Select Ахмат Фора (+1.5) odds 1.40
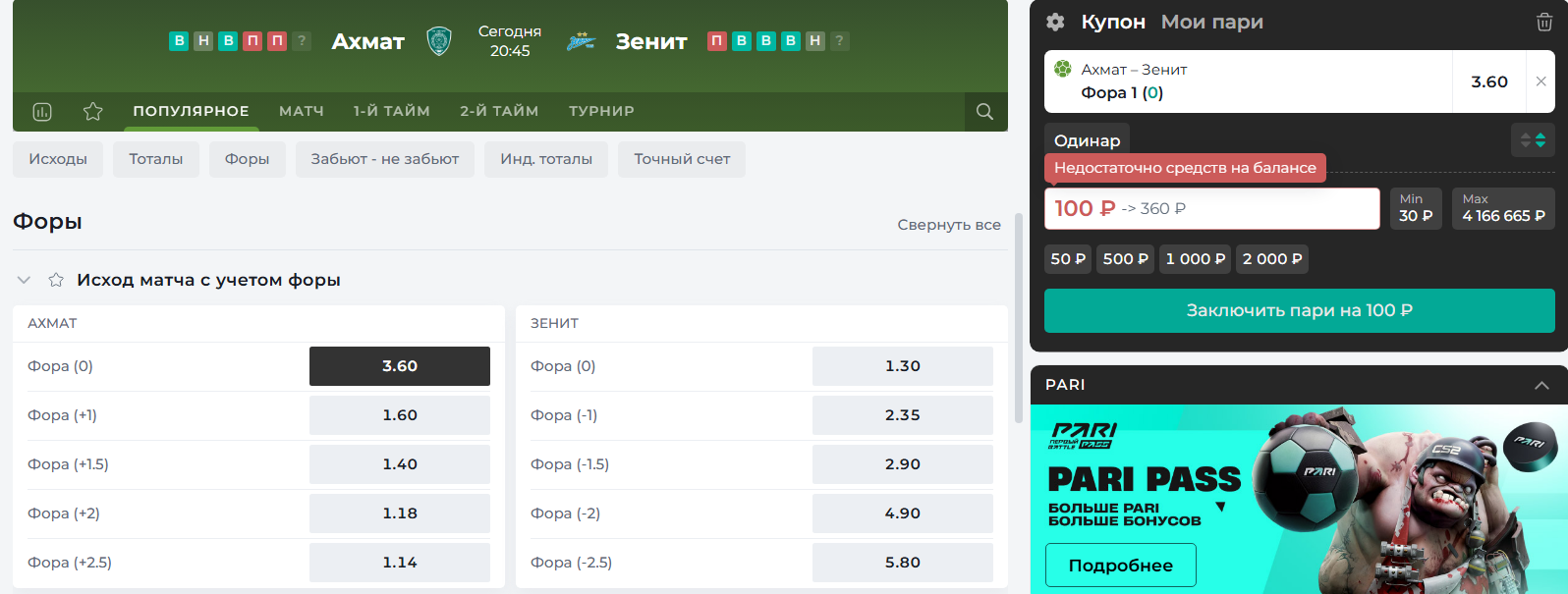 coord(400,464)
